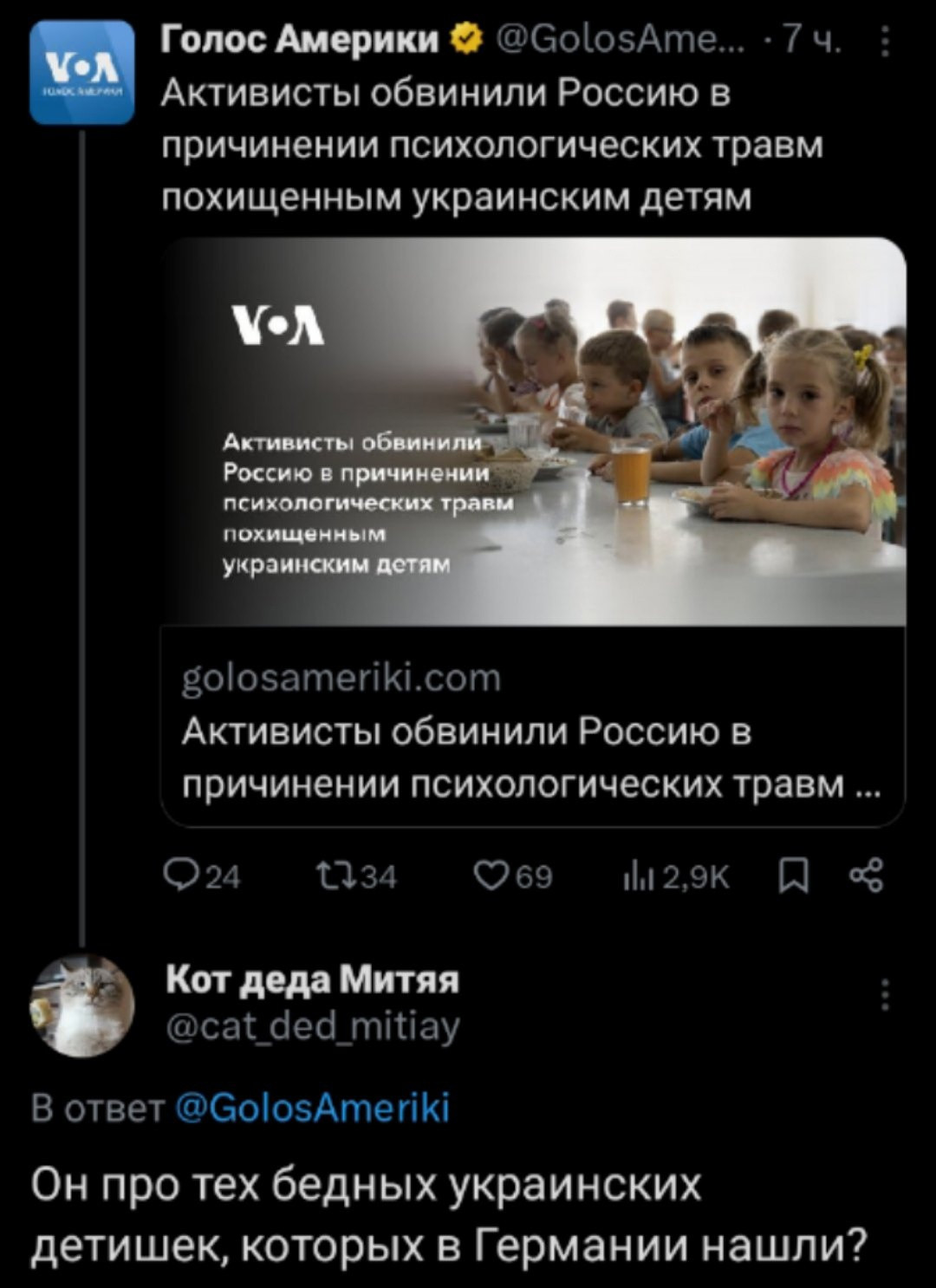Viewport: 936px width, 1288px height.
Task: Click the @cat_ded_mitiay handle
Action: point(313,1025)
